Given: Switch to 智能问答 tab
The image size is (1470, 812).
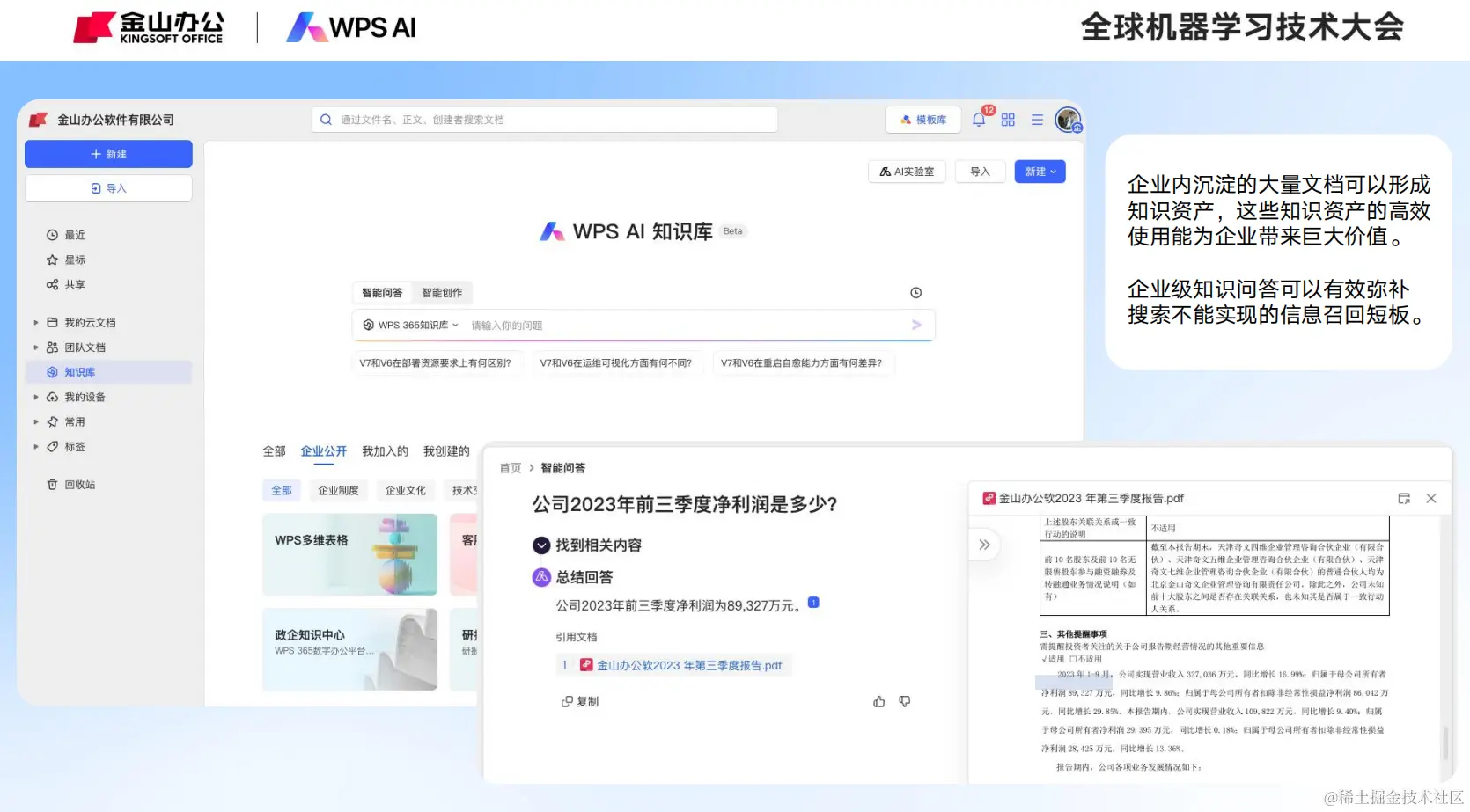Looking at the screenshot, I should 382,293.
